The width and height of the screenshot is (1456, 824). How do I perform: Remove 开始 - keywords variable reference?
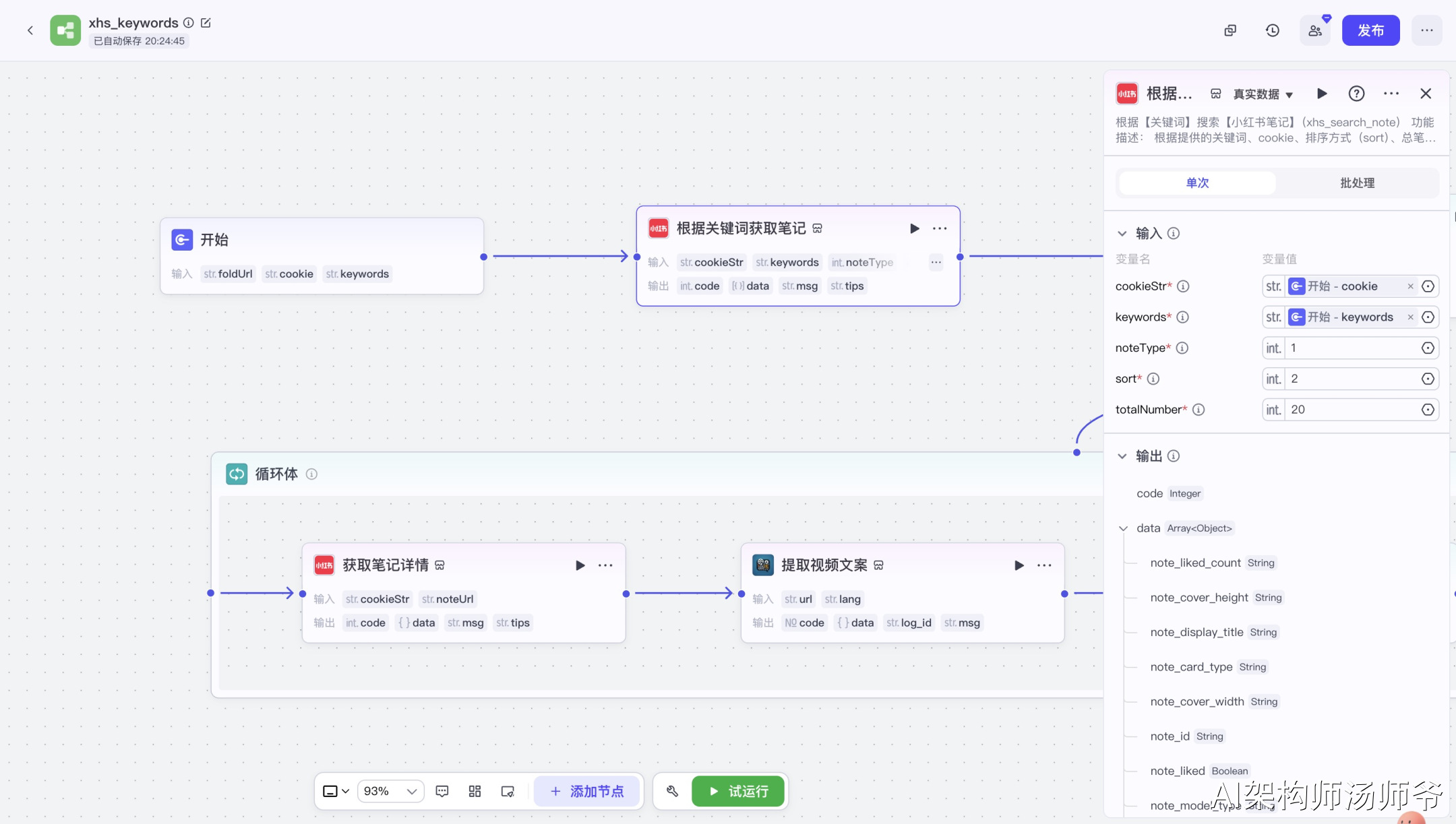pyautogui.click(x=1410, y=317)
